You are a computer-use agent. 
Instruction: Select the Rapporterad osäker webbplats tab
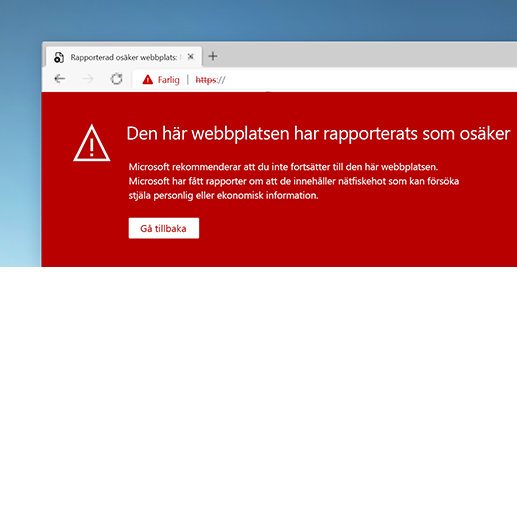(124, 57)
